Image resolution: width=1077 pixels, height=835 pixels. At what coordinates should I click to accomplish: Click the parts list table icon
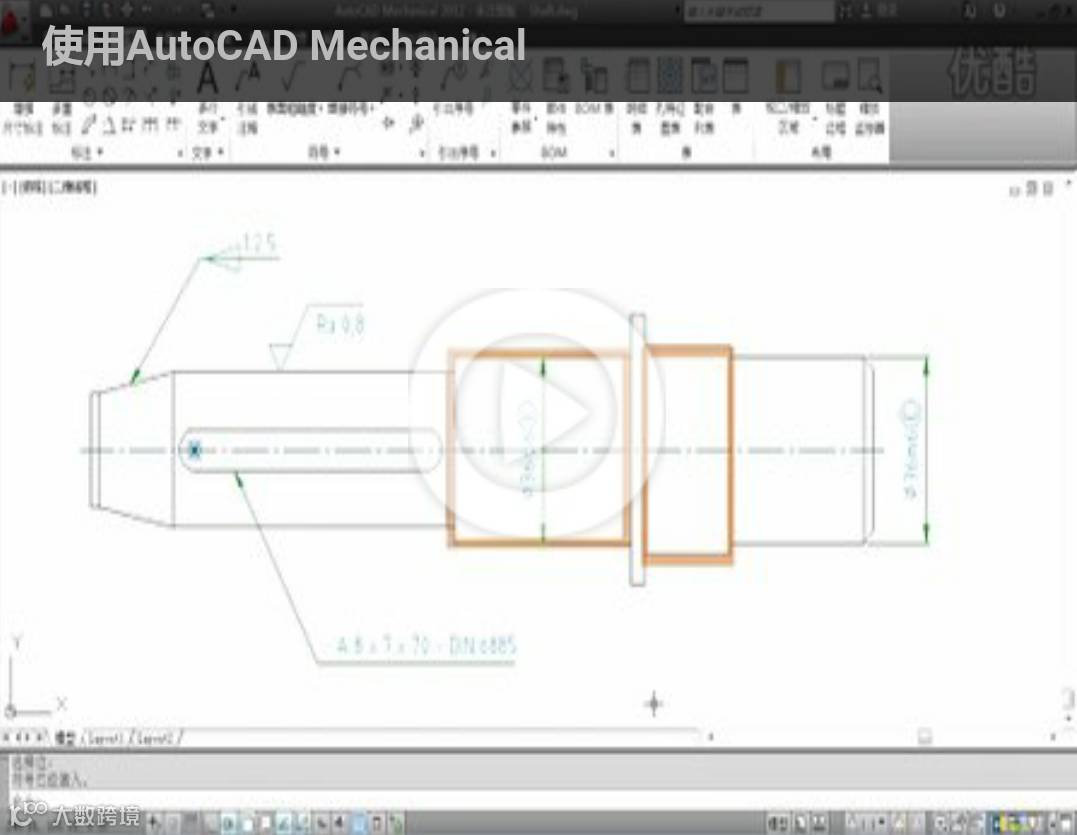click(639, 76)
